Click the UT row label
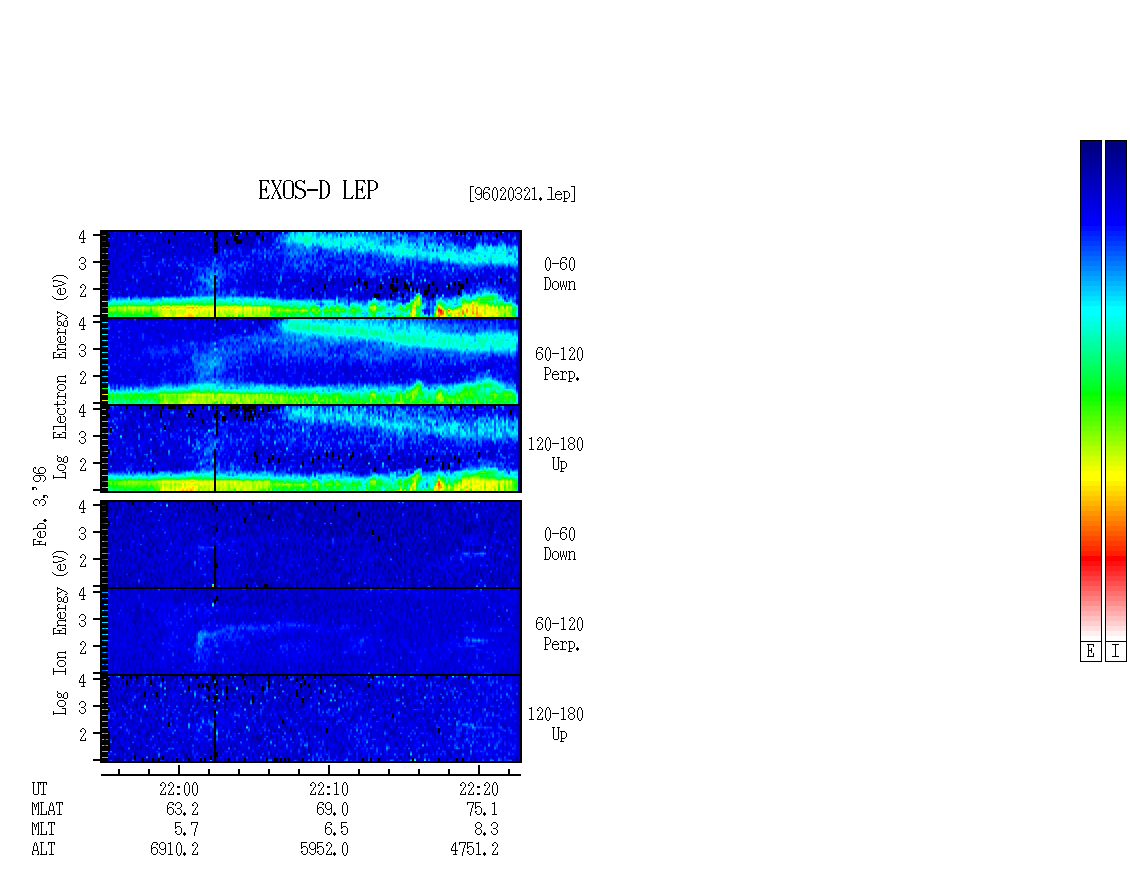 pos(39,789)
